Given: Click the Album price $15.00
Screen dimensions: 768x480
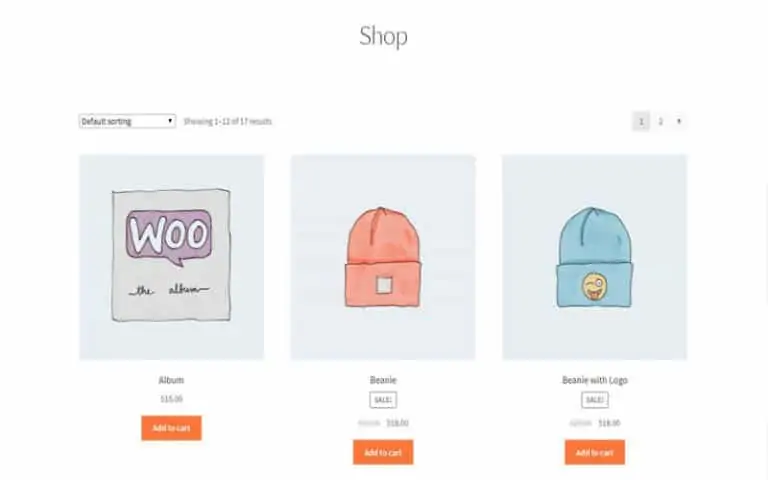Looking at the screenshot, I should coord(171,399).
